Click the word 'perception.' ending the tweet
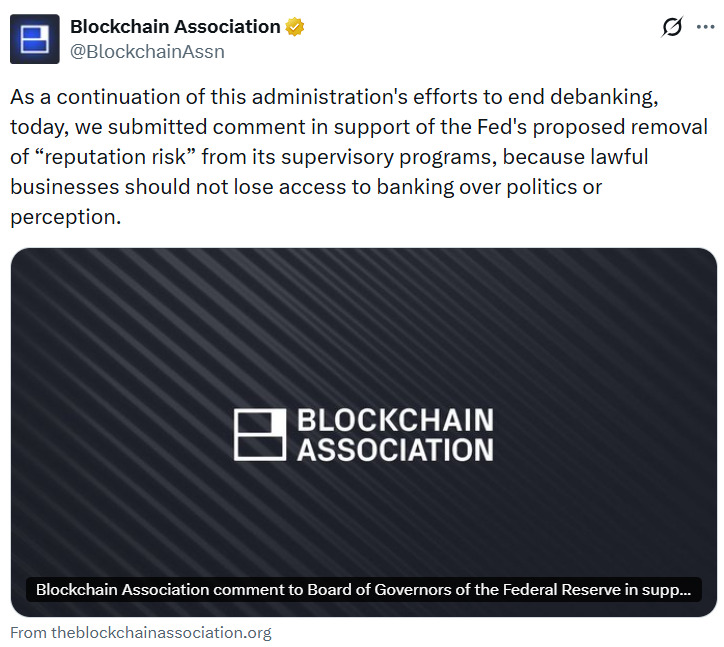The height and width of the screenshot is (647, 724). (x=65, y=217)
